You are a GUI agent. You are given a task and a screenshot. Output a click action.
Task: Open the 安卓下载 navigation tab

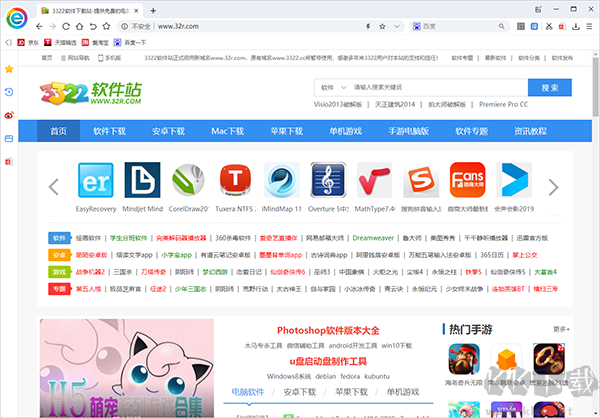(169, 131)
